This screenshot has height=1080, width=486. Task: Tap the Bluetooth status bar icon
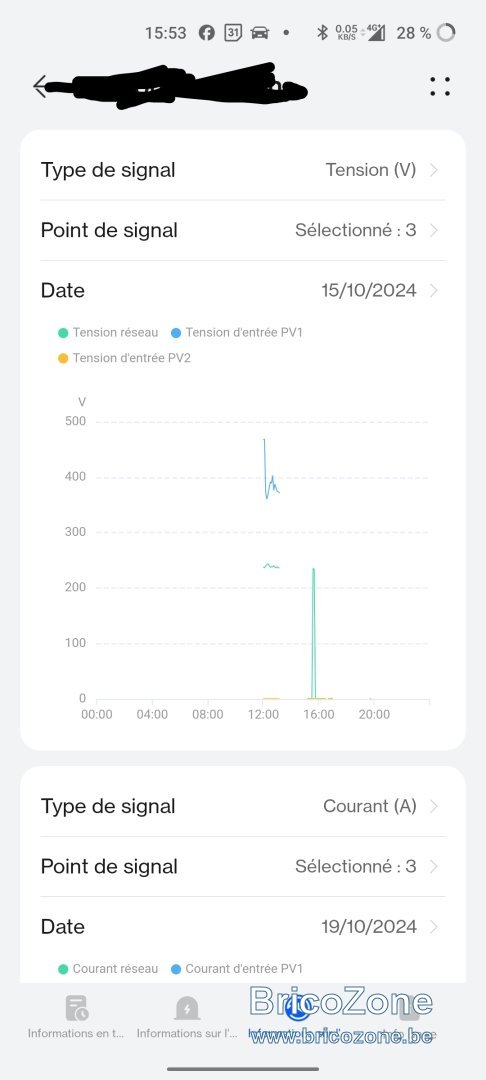pyautogui.click(x=321, y=32)
